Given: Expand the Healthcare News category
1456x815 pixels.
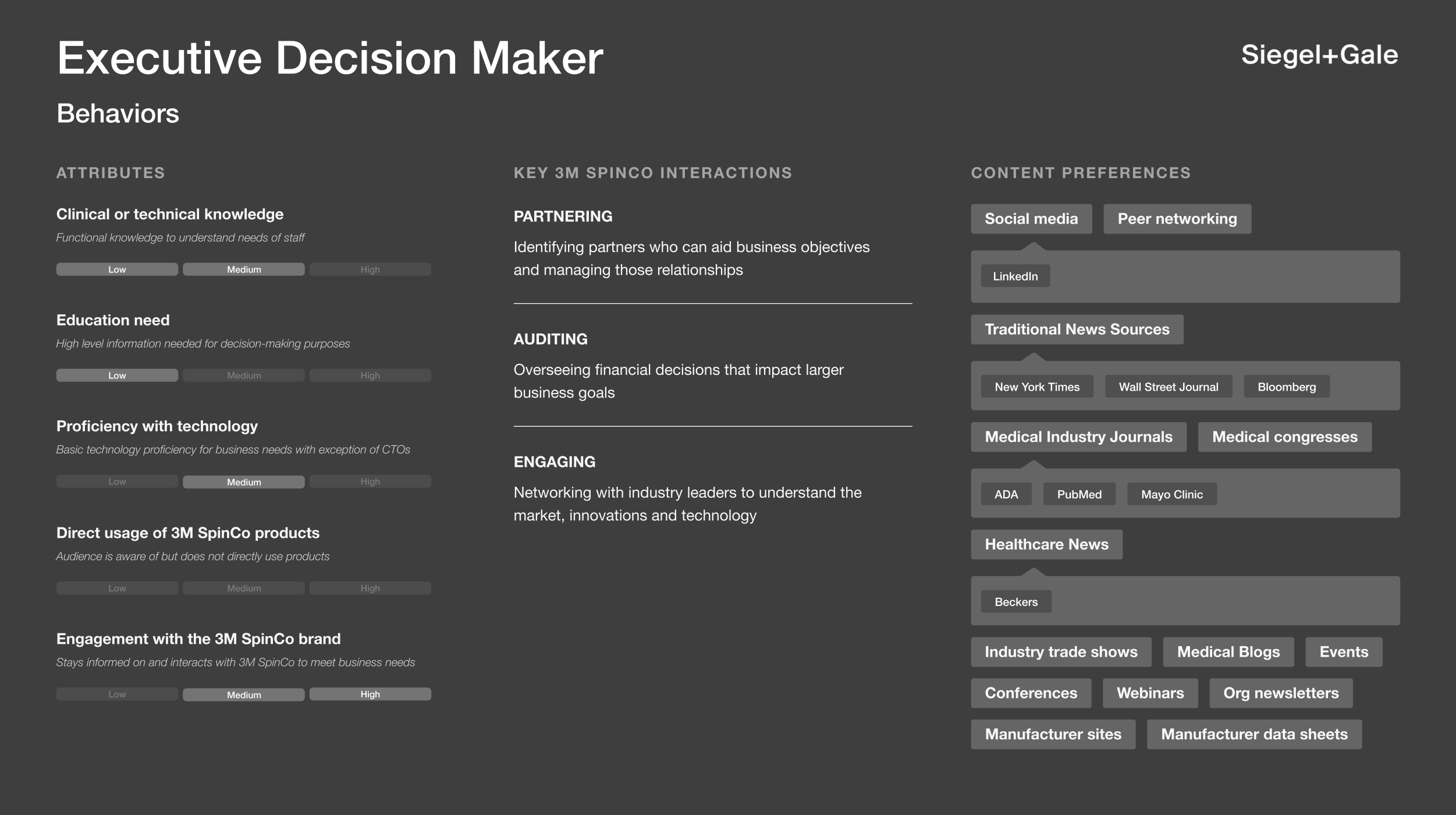Looking at the screenshot, I should click(x=1046, y=544).
